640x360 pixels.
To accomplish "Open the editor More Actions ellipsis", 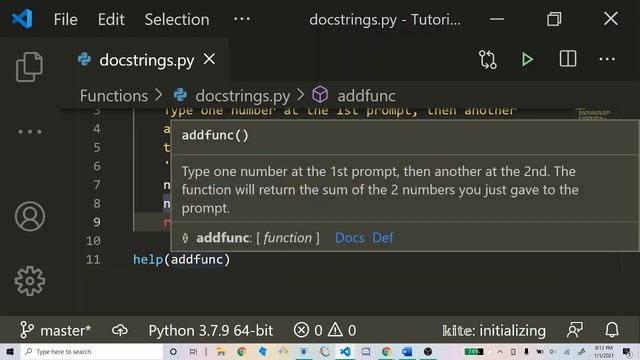I will click(607, 59).
